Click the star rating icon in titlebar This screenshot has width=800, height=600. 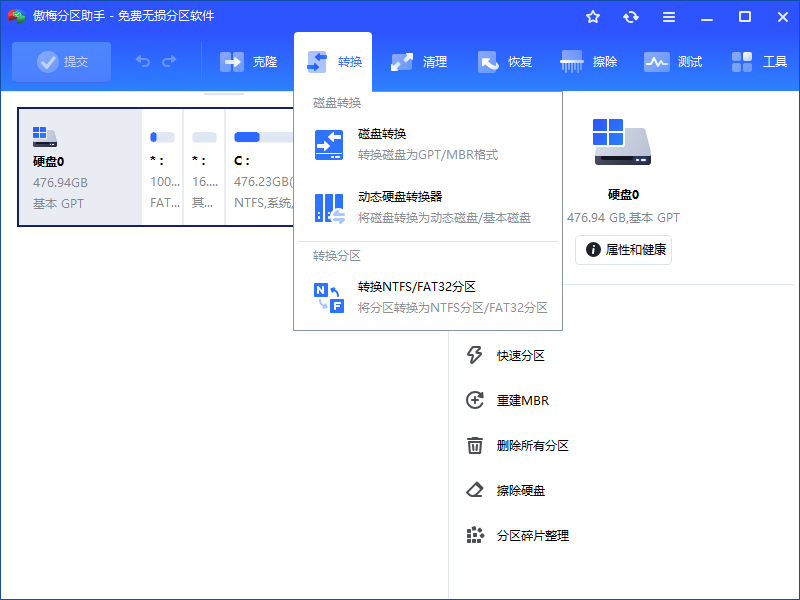(592, 16)
